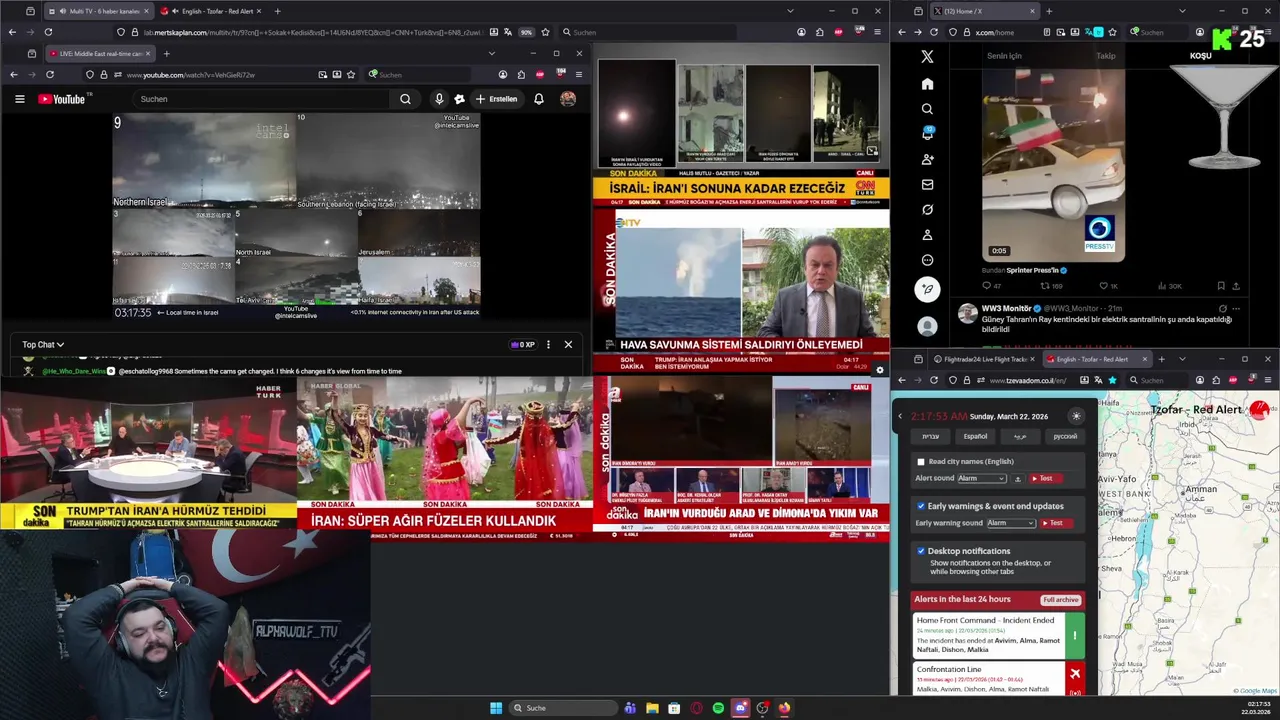Open X window list-all-tabs chevron
The width and height of the screenshot is (1280, 720).
click(1182, 11)
